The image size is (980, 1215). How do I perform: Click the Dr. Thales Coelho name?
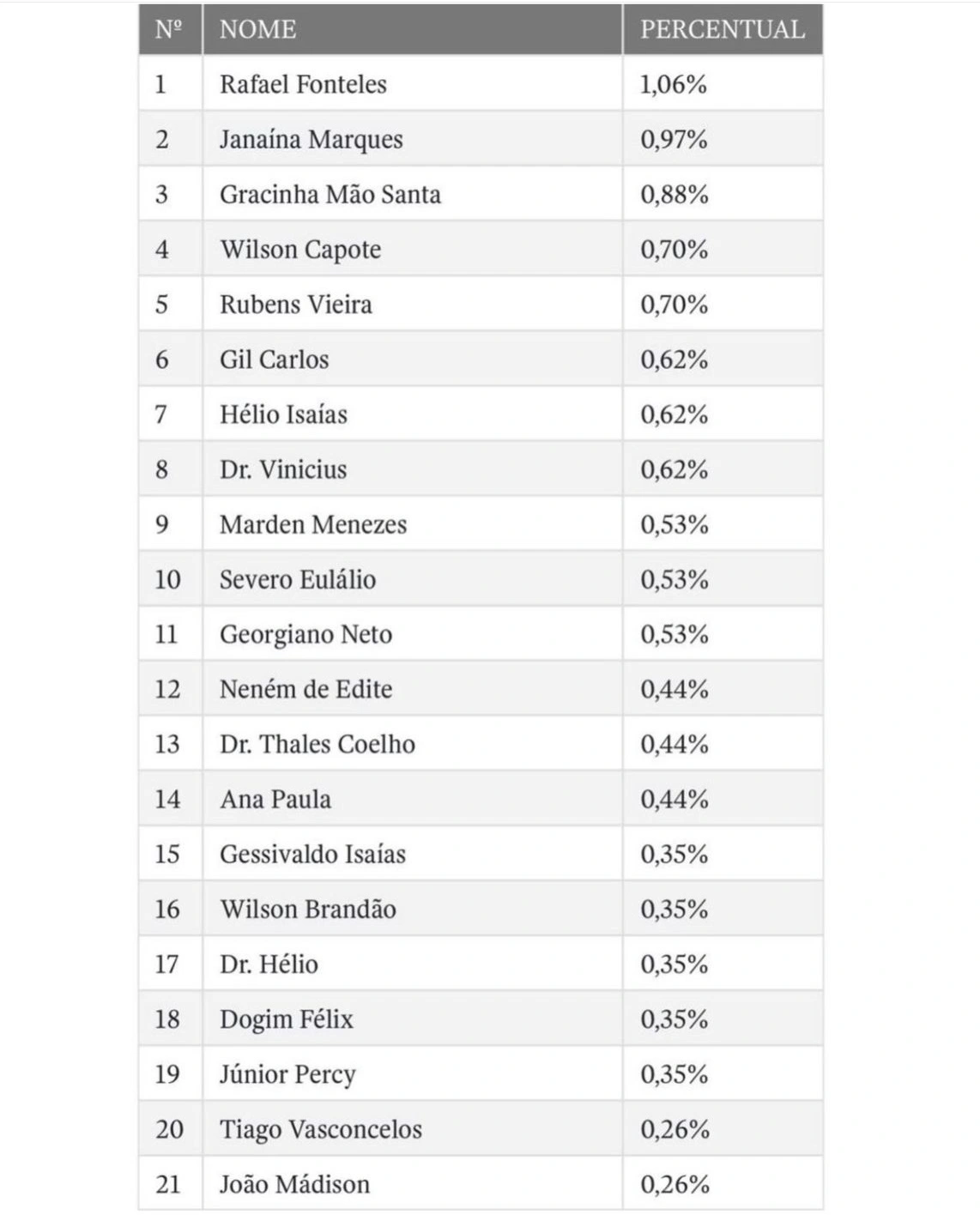coord(317,744)
